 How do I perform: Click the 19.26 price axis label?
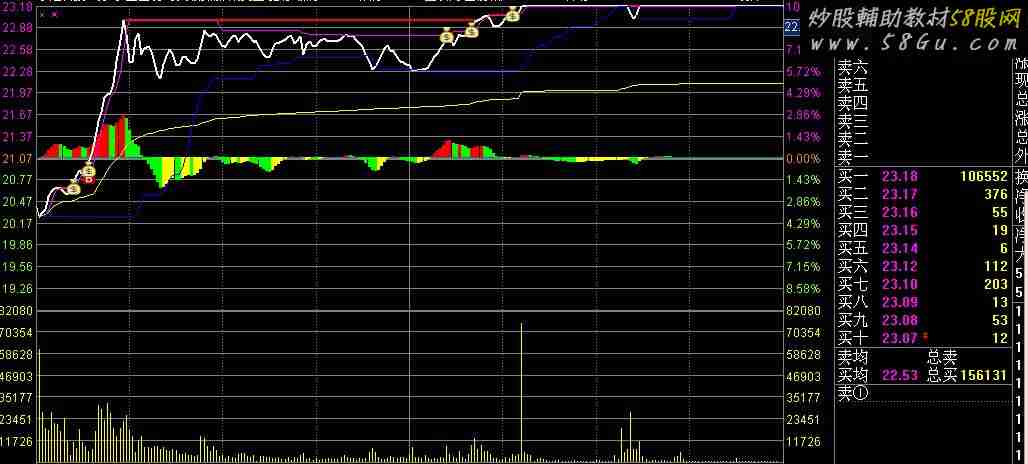[x=18, y=288]
